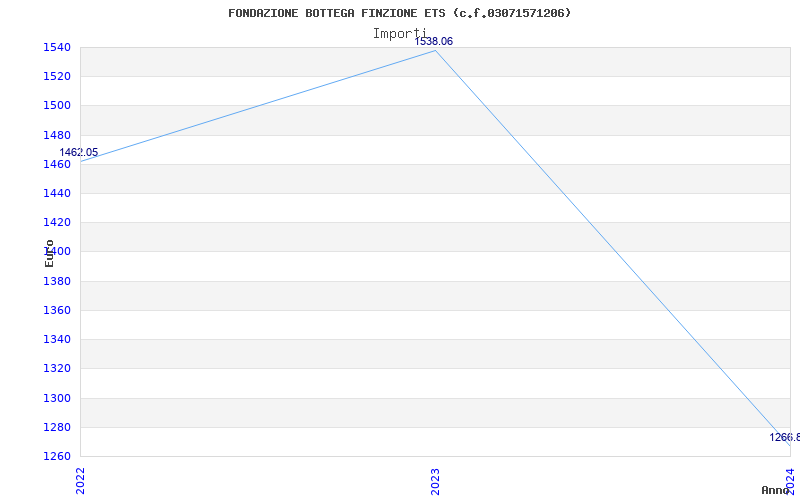Click the Anno x-axis title
This screenshot has width=800, height=500.
[776, 490]
